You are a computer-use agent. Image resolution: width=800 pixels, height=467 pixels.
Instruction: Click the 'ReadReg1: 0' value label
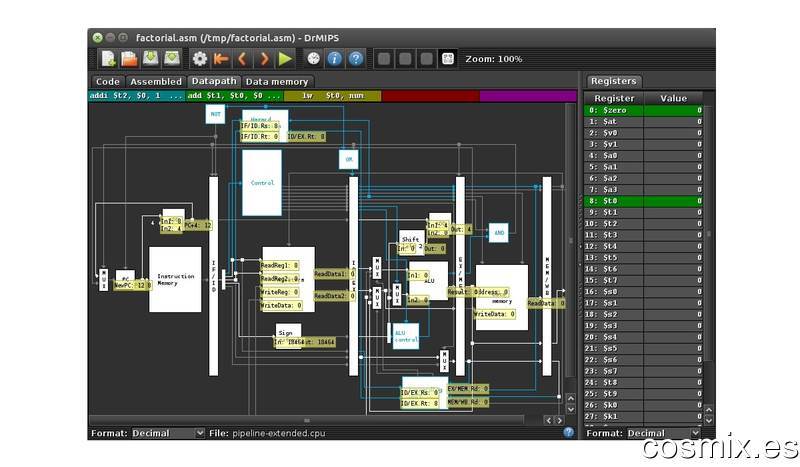tap(280, 265)
